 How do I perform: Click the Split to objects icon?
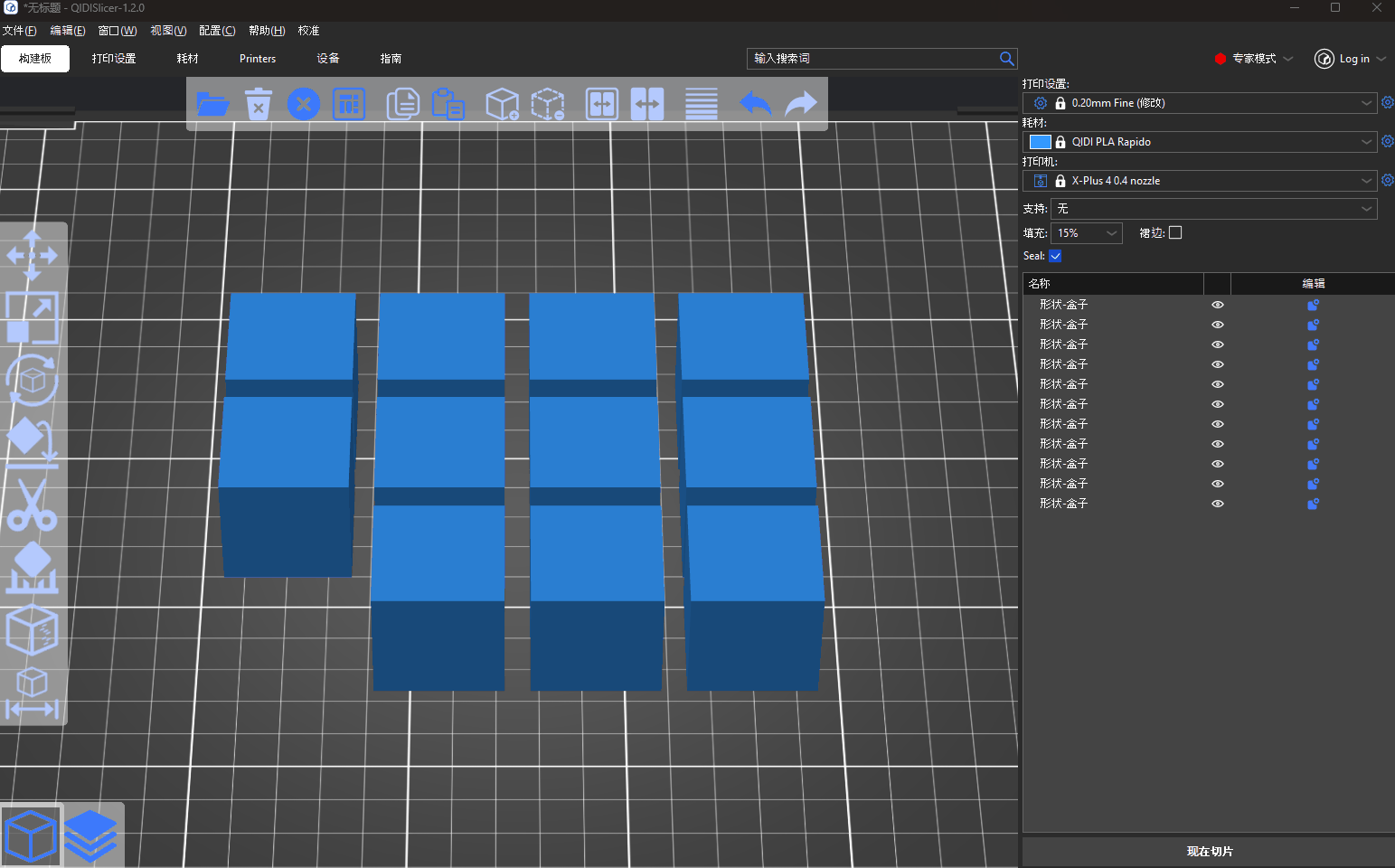[602, 104]
